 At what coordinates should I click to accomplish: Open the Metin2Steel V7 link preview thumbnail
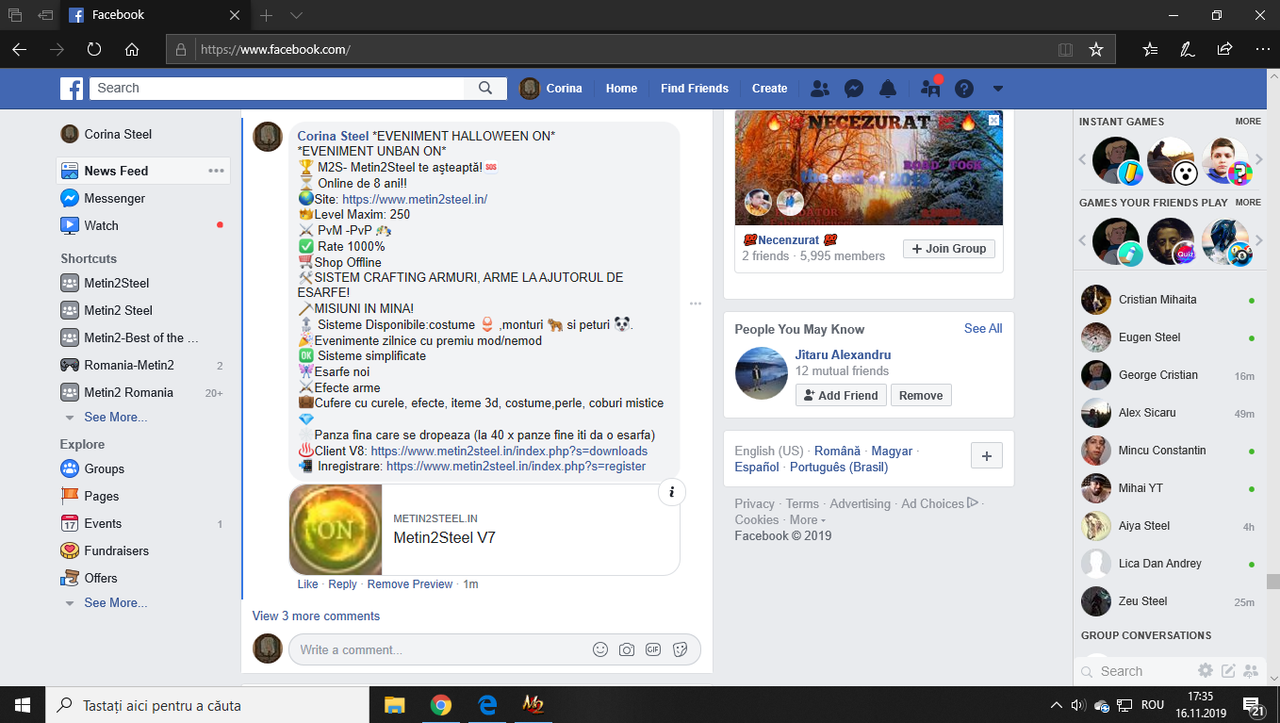click(335, 530)
